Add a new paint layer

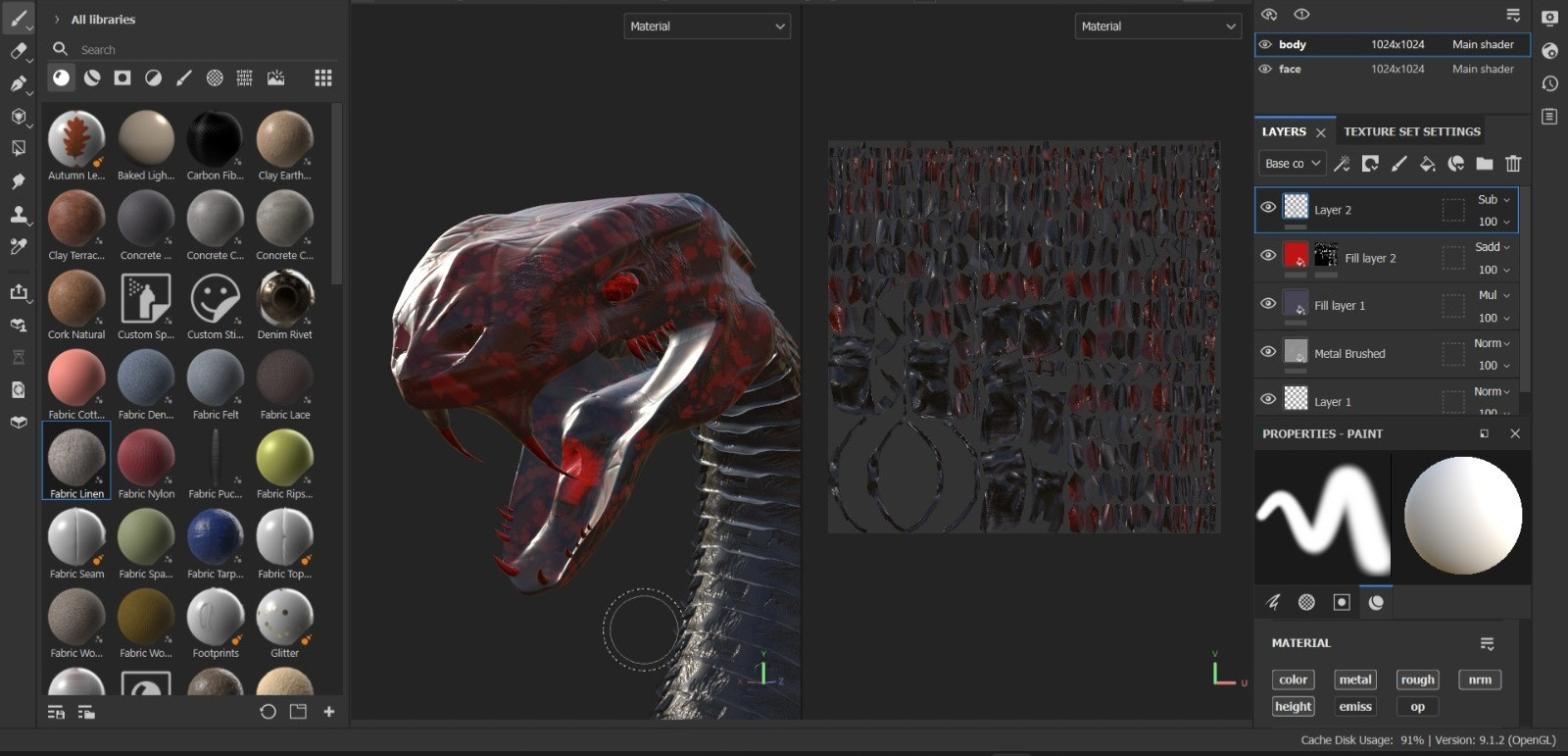(x=1398, y=164)
